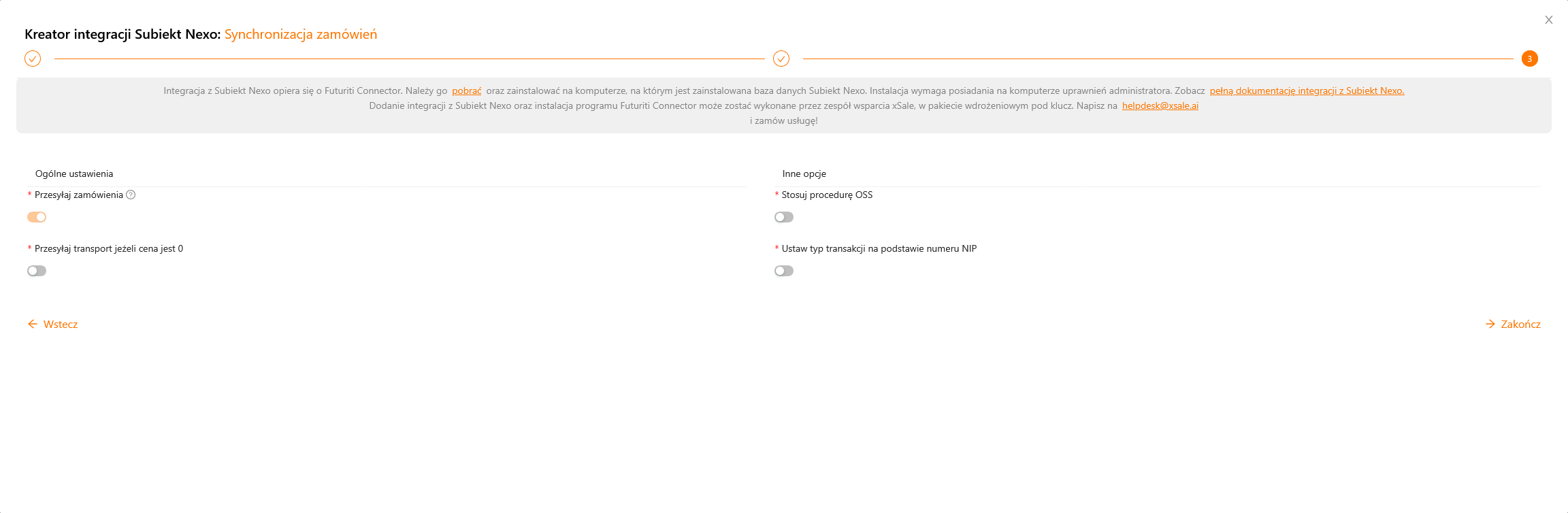Click the Inne opcje section header

coord(804,173)
